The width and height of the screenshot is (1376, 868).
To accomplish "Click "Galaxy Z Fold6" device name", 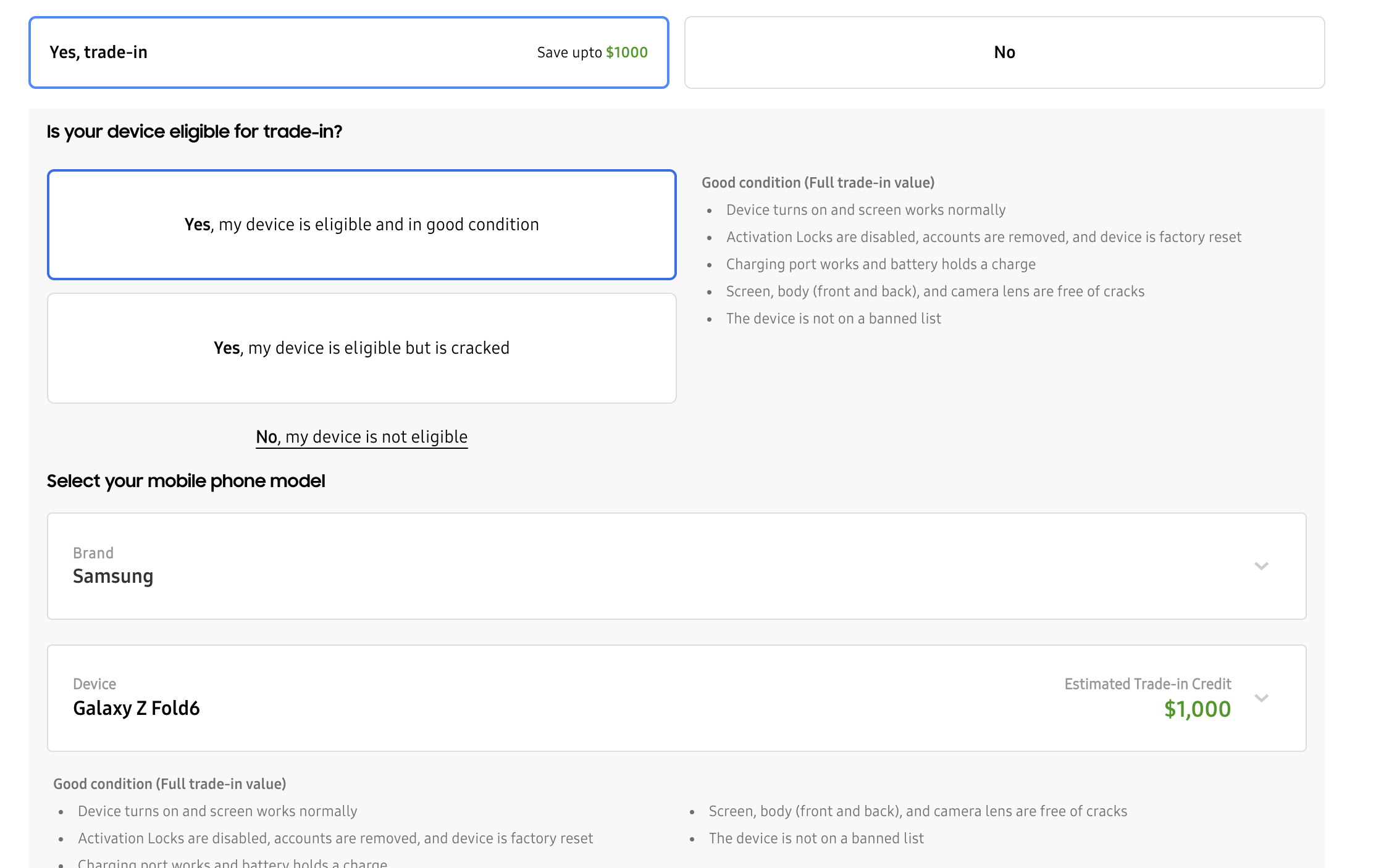I will tap(136, 708).
